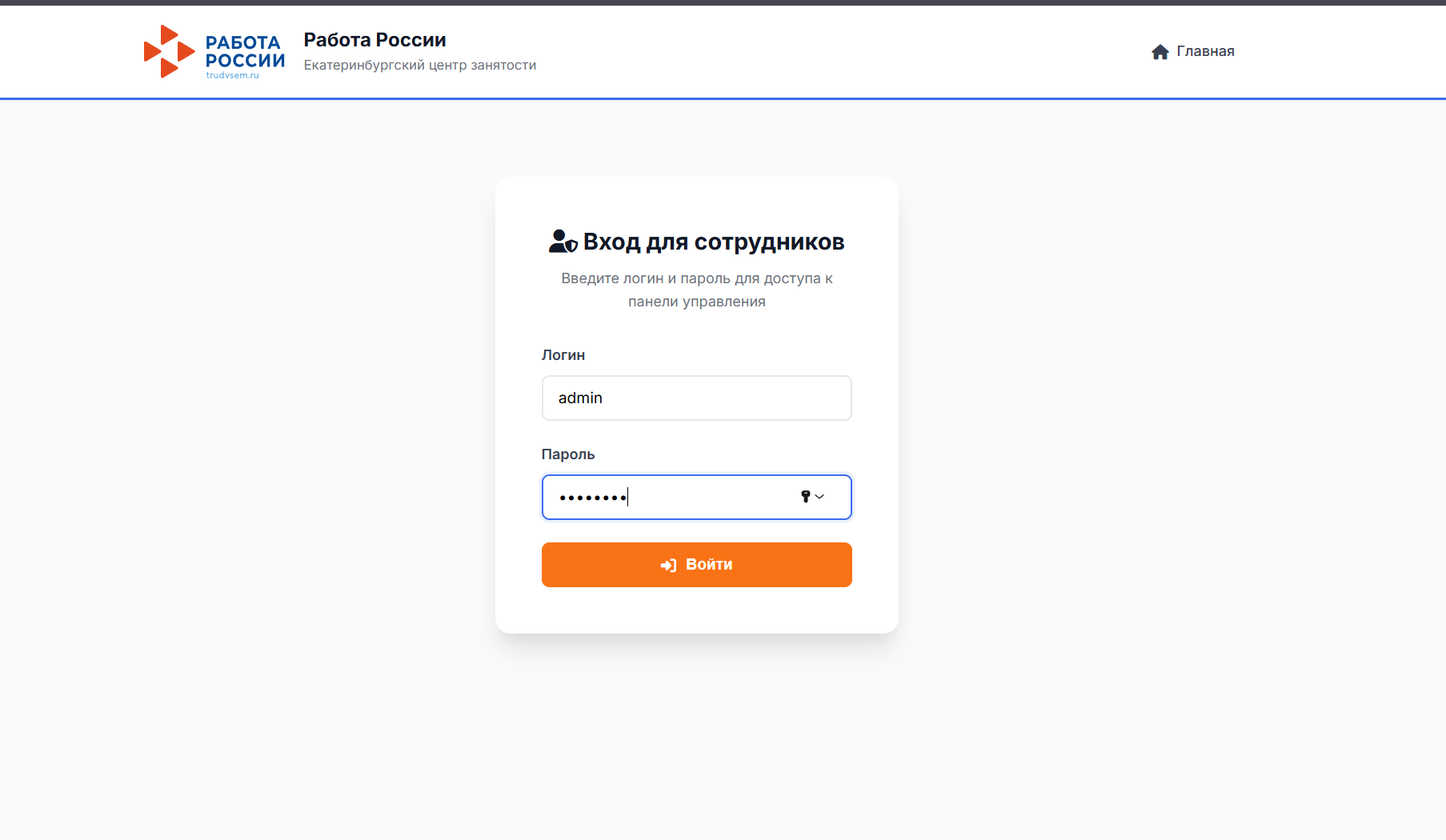Click the РАБОТА РОССИИ logo wordmark
This screenshot has height=840, width=1446.
click(x=244, y=51)
